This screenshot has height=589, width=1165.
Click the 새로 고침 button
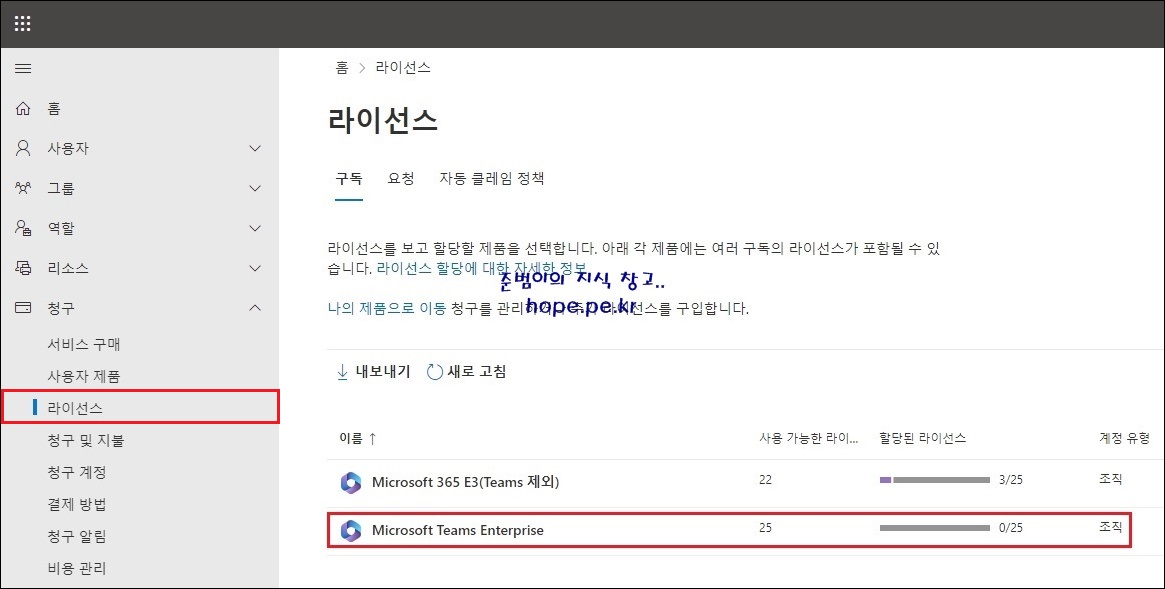467,372
